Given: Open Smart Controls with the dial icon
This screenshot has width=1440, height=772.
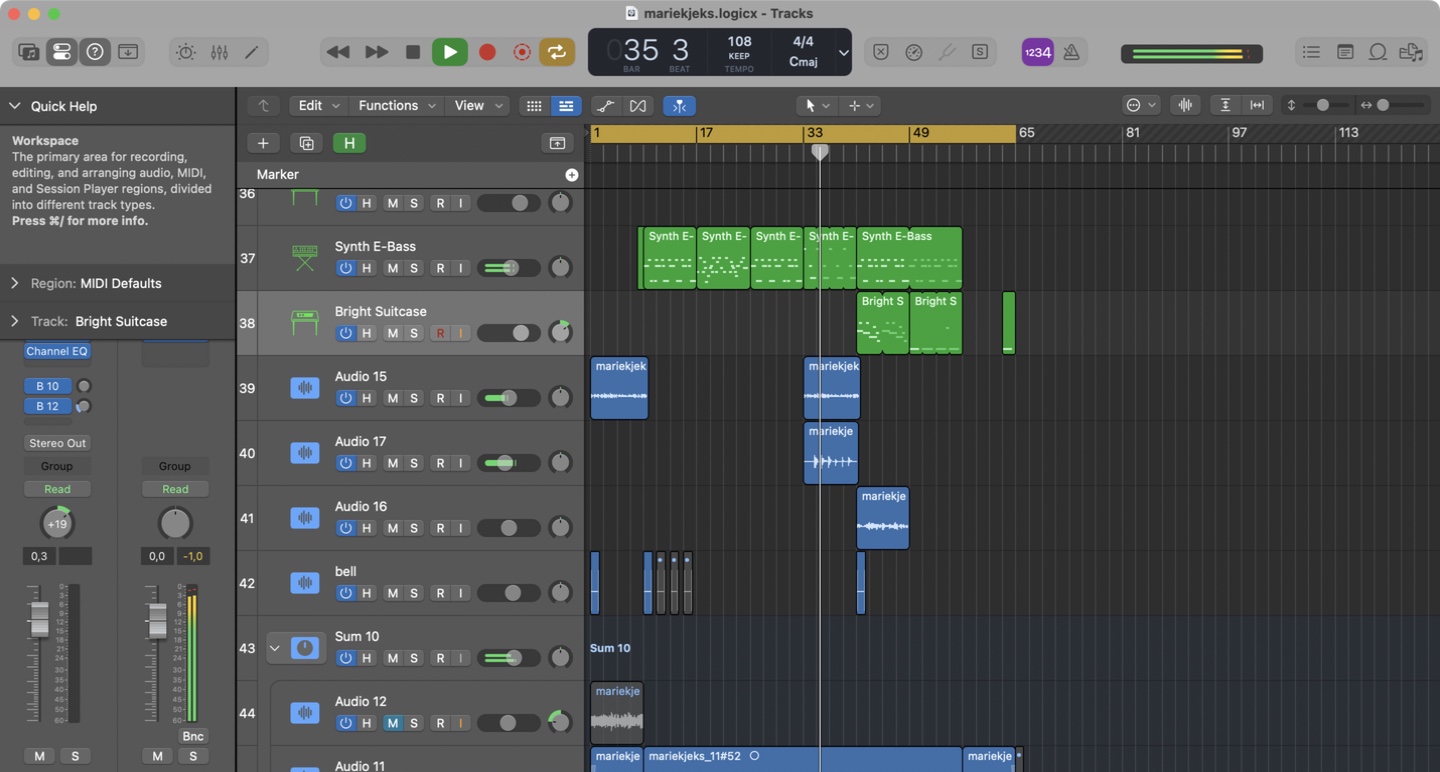Looking at the screenshot, I should [186, 52].
